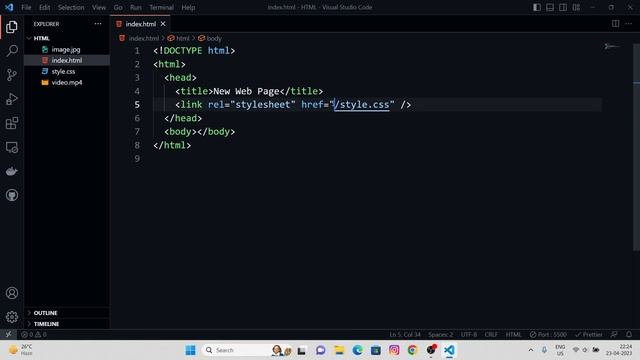The width and height of the screenshot is (640, 360).
Task: Click the VS Code logo in title bar
Action: (x=9, y=7)
